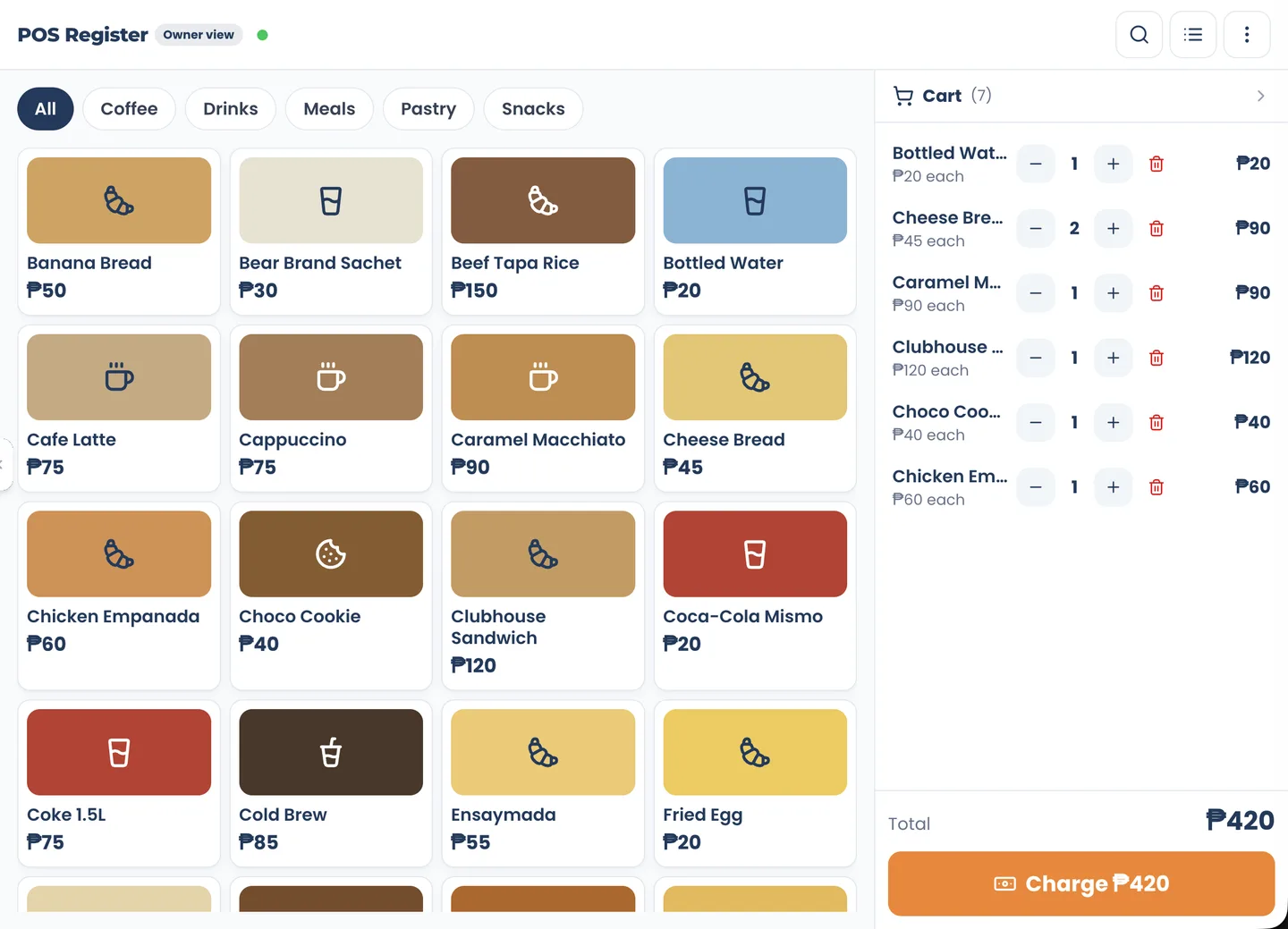Viewport: 1288px width, 929px height.
Task: Decrease Choco Cookie quantity with minus
Action: point(1036,422)
